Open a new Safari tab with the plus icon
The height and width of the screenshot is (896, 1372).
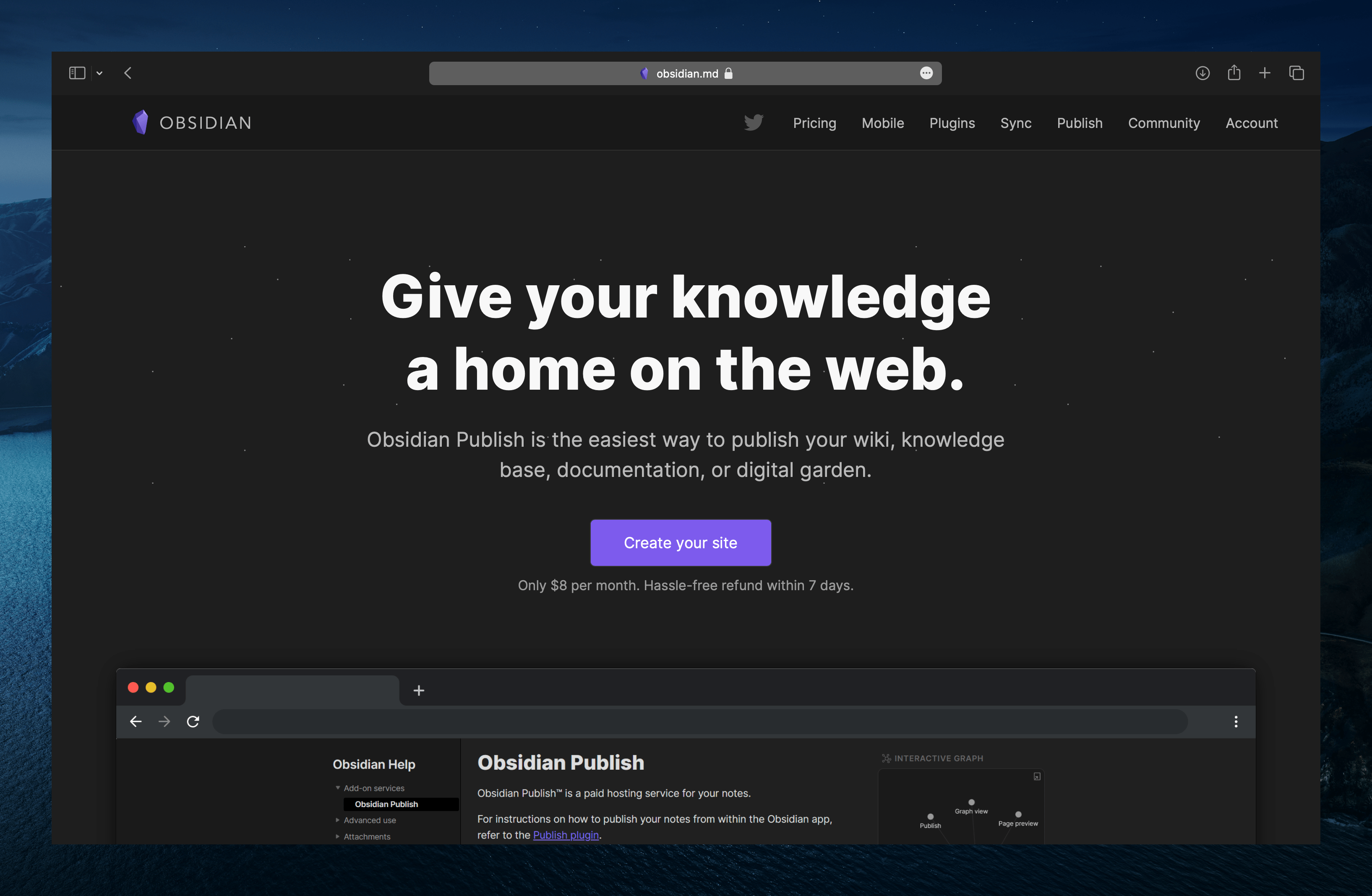(x=1264, y=73)
